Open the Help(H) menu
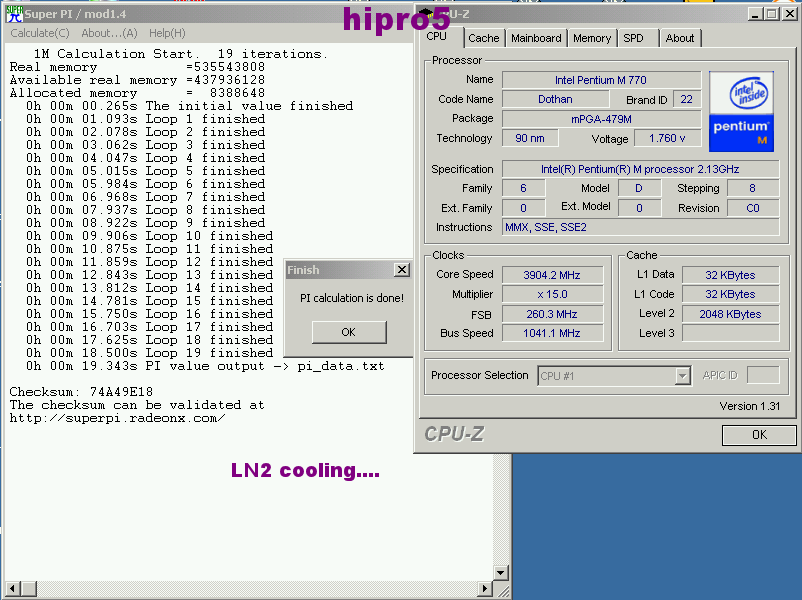 (x=167, y=33)
